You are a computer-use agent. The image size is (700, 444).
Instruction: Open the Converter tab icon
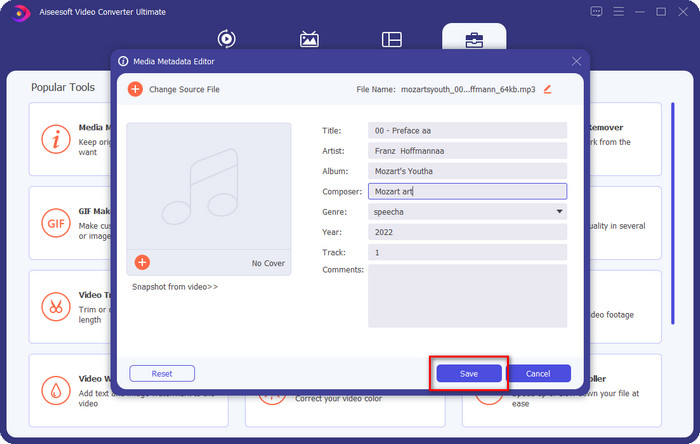pos(226,39)
